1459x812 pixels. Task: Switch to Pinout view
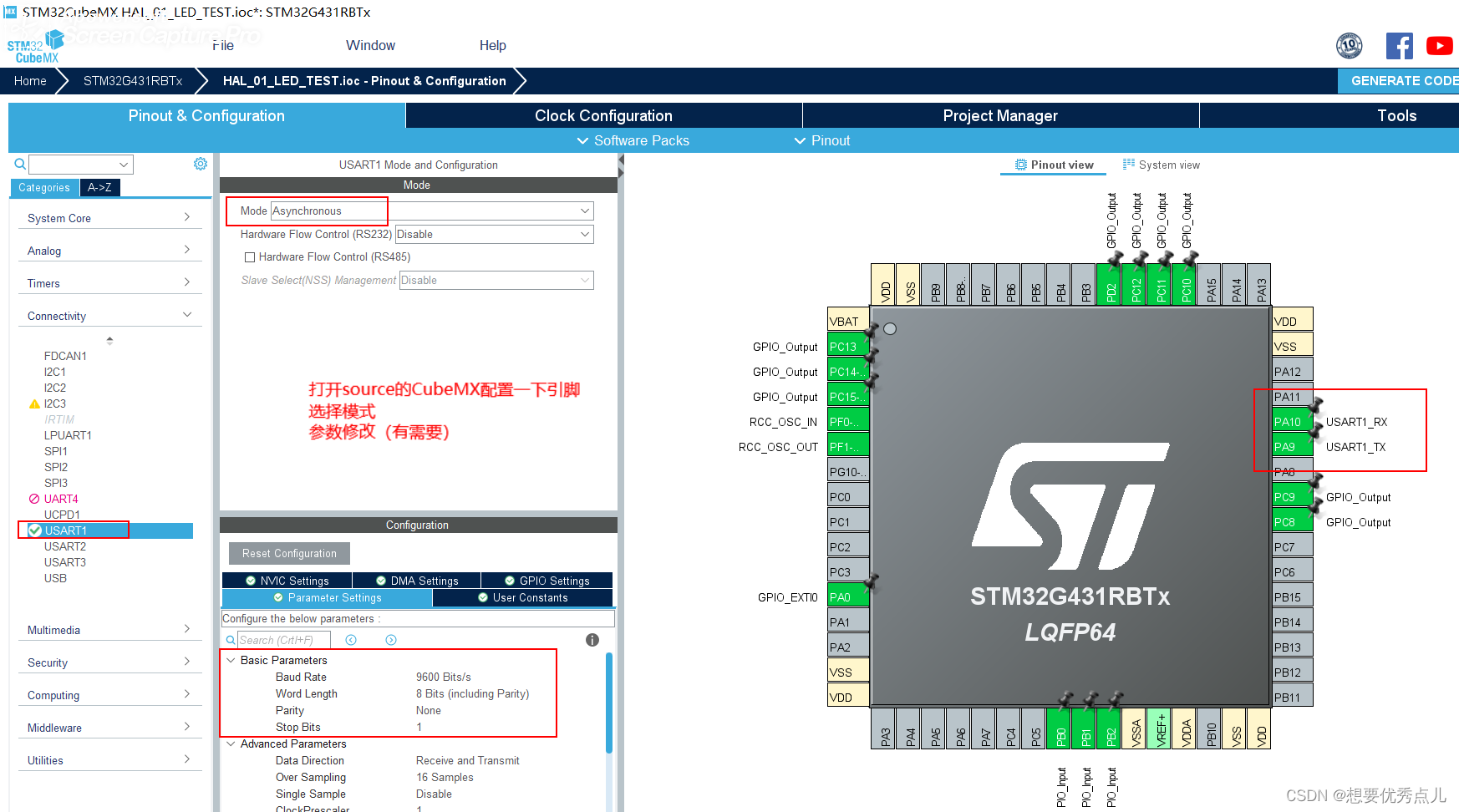[x=1052, y=165]
